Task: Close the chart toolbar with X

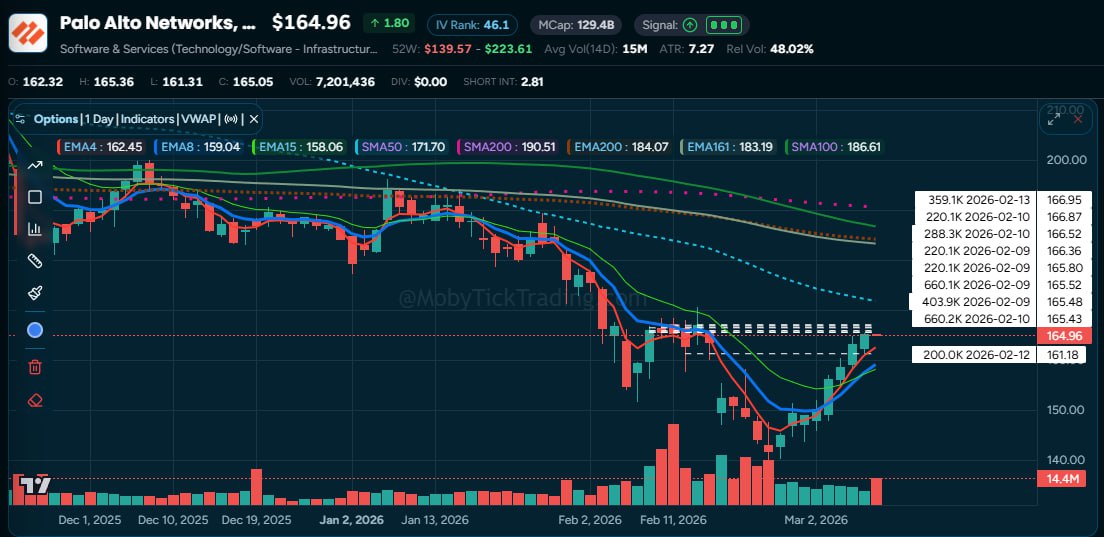Action: (254, 119)
